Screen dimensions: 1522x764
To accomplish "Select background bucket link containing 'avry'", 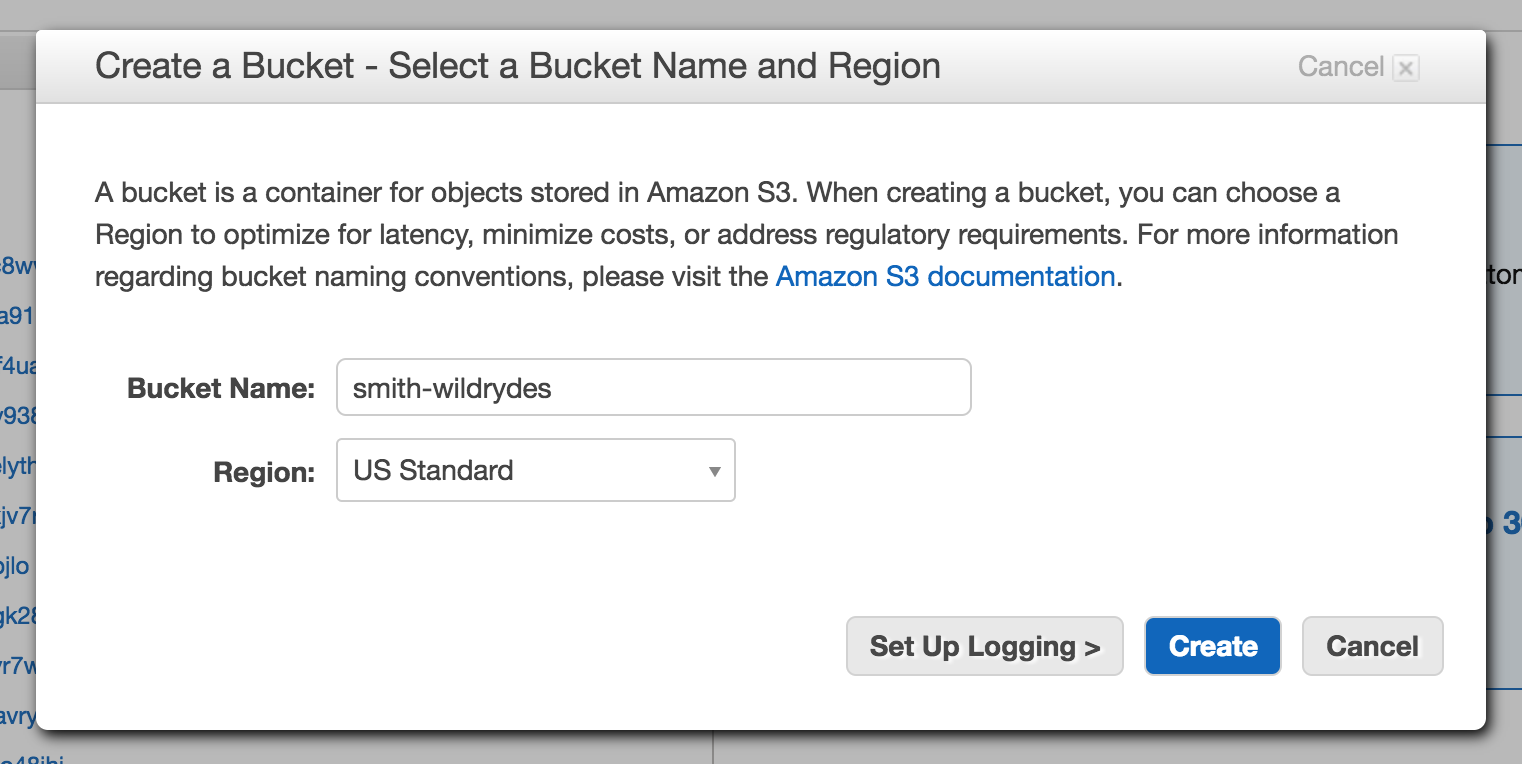I will click(x=17, y=716).
